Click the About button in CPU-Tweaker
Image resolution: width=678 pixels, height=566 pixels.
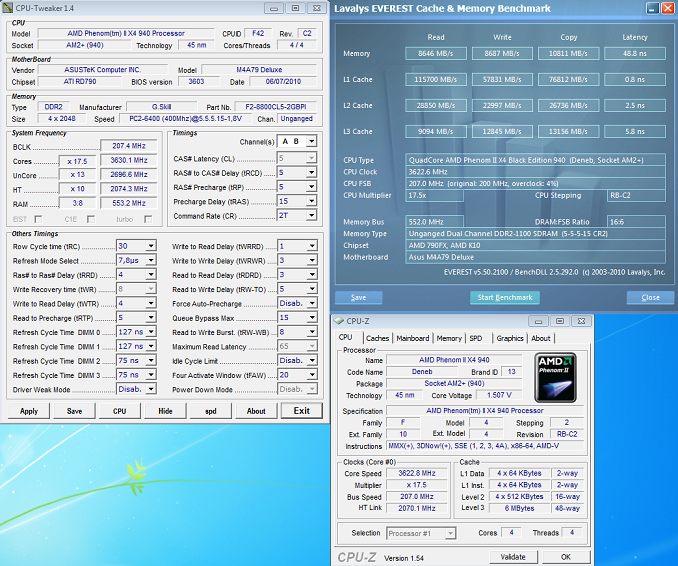pos(256,411)
